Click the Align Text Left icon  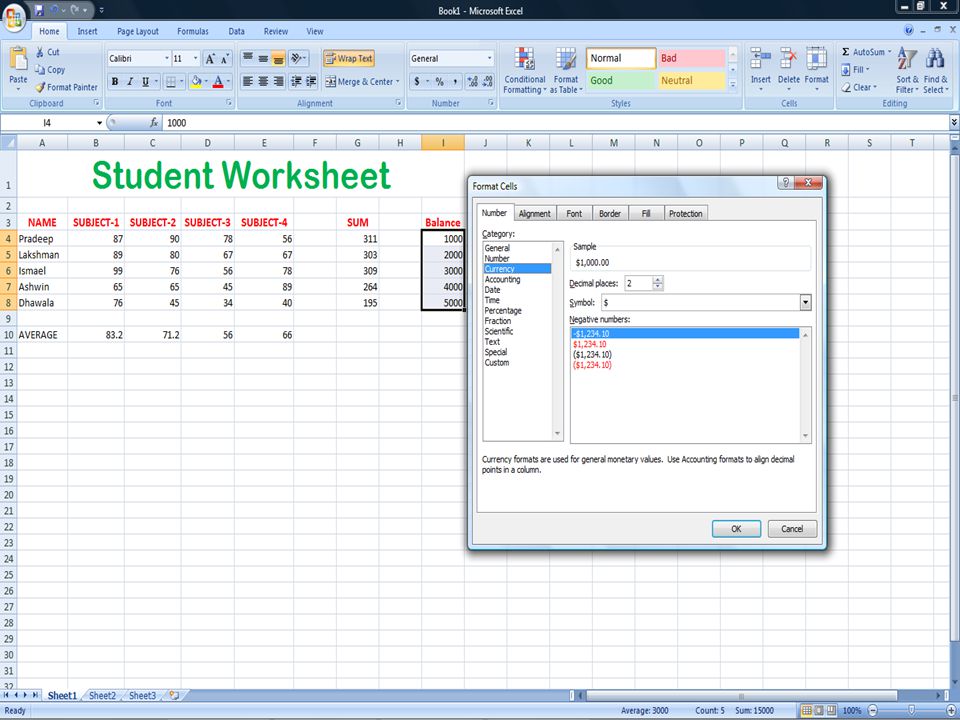click(248, 81)
